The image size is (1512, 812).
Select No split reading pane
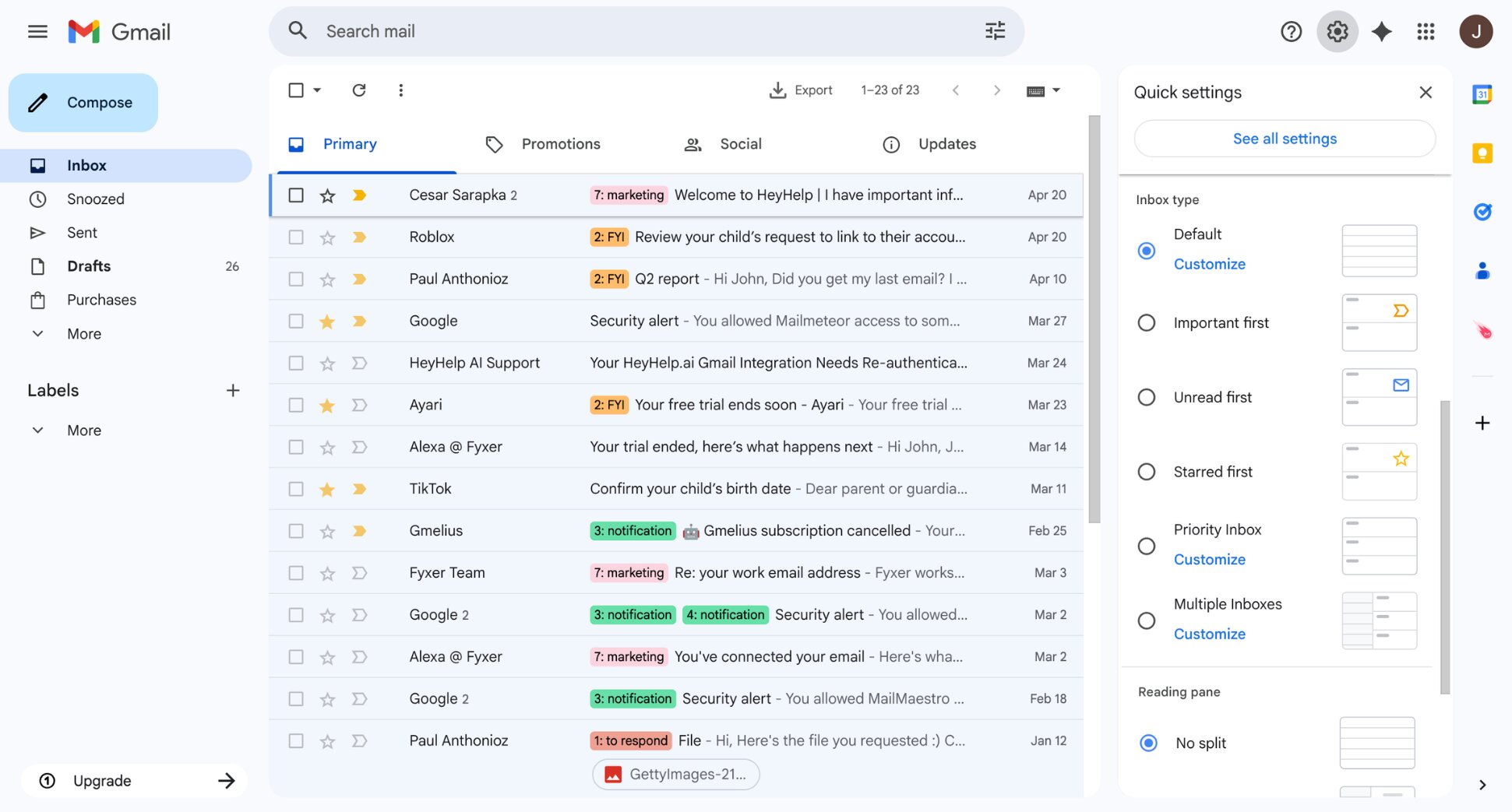point(1148,743)
